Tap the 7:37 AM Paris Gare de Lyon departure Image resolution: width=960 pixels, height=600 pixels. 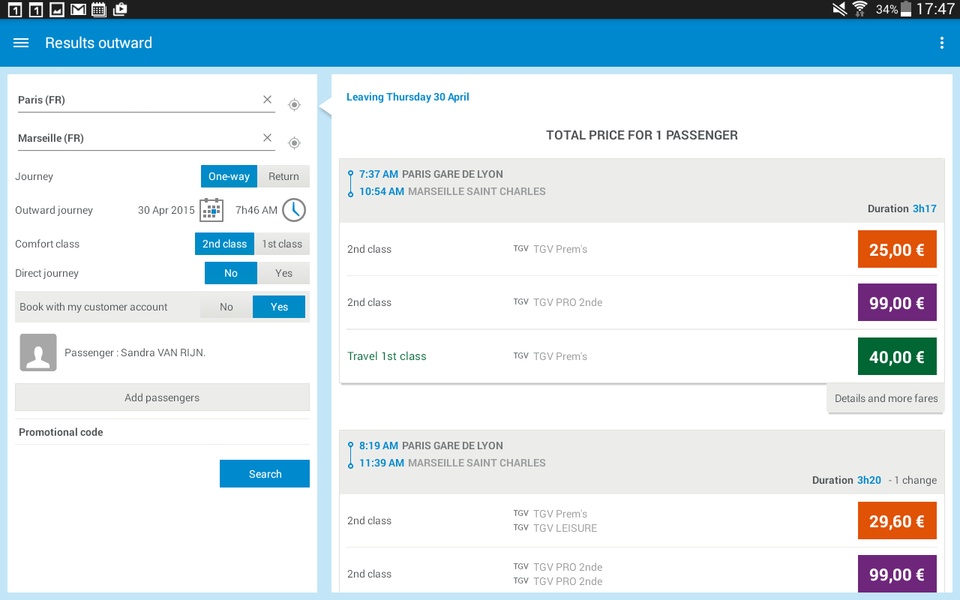click(431, 174)
